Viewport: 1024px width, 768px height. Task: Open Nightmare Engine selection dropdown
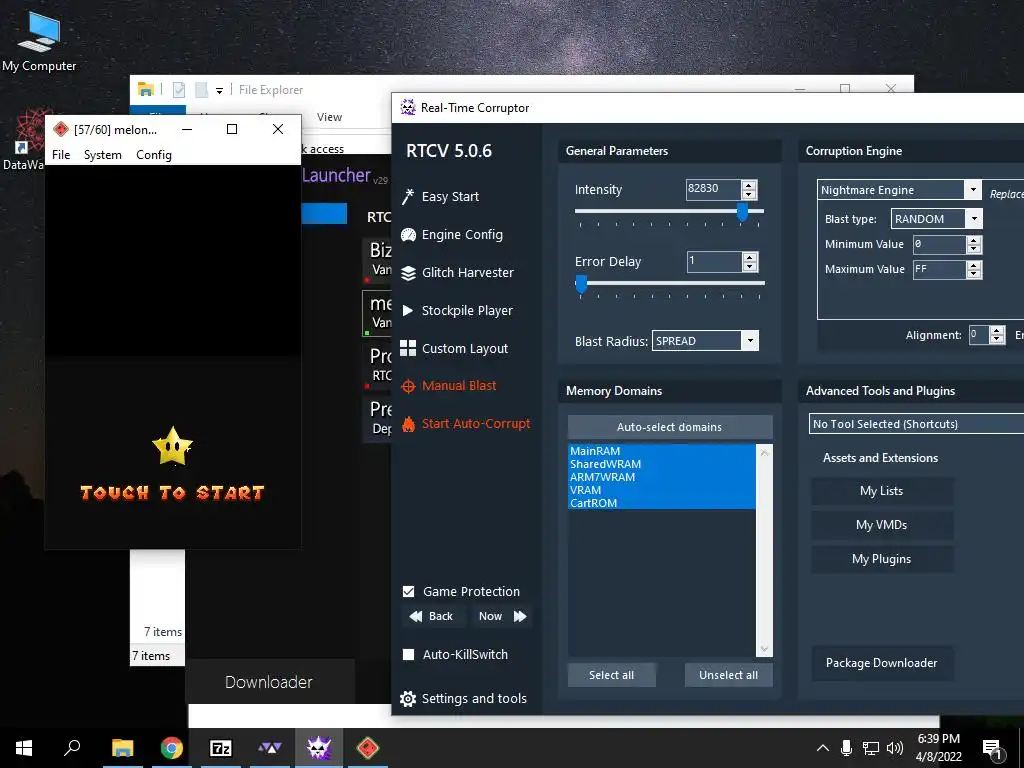click(973, 190)
